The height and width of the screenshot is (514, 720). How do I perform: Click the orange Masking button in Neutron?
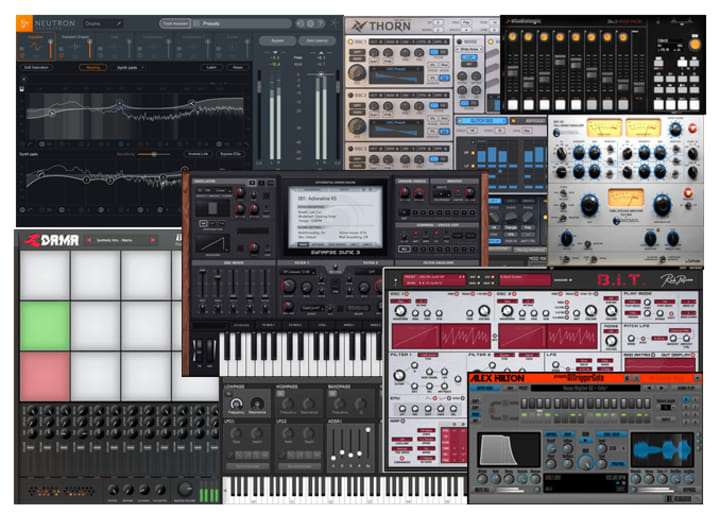tap(93, 68)
